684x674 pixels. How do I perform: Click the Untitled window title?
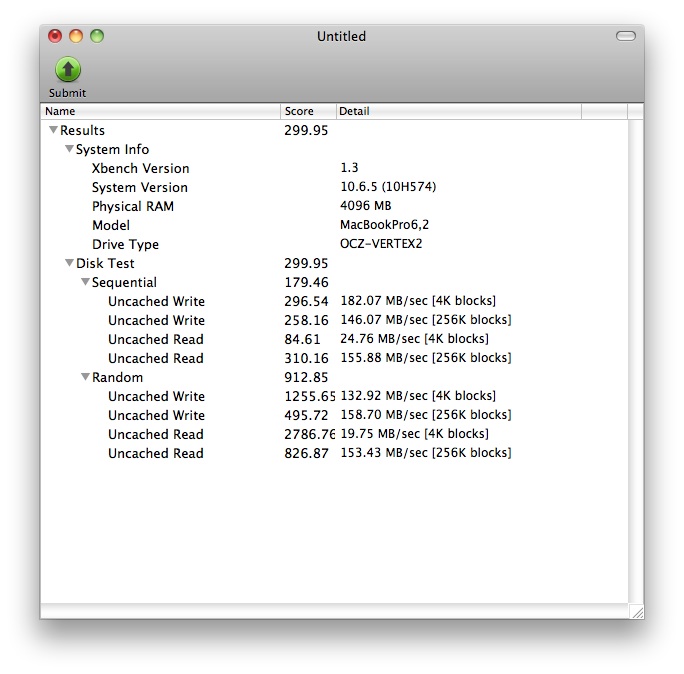(x=341, y=36)
